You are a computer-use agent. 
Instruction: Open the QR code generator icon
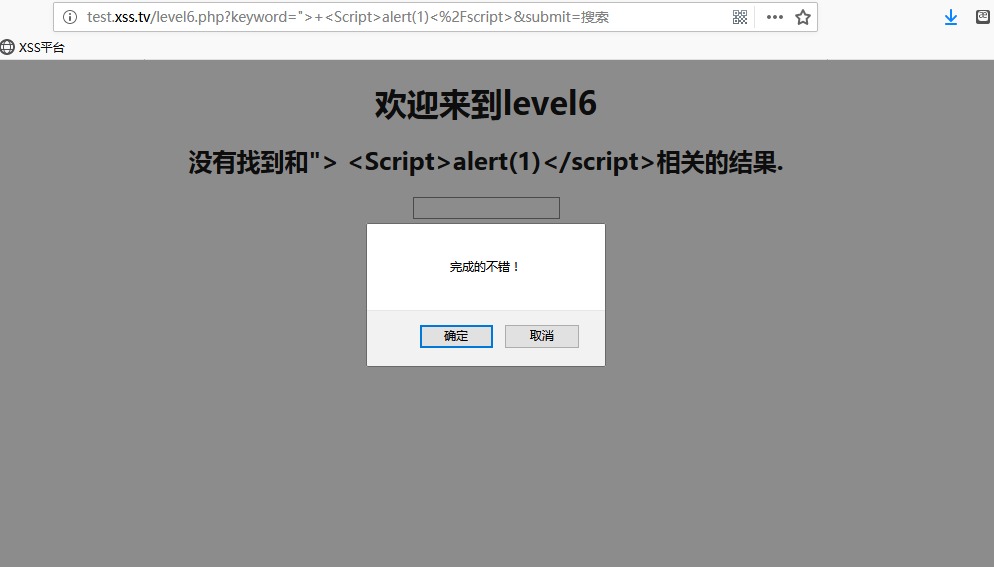click(740, 17)
